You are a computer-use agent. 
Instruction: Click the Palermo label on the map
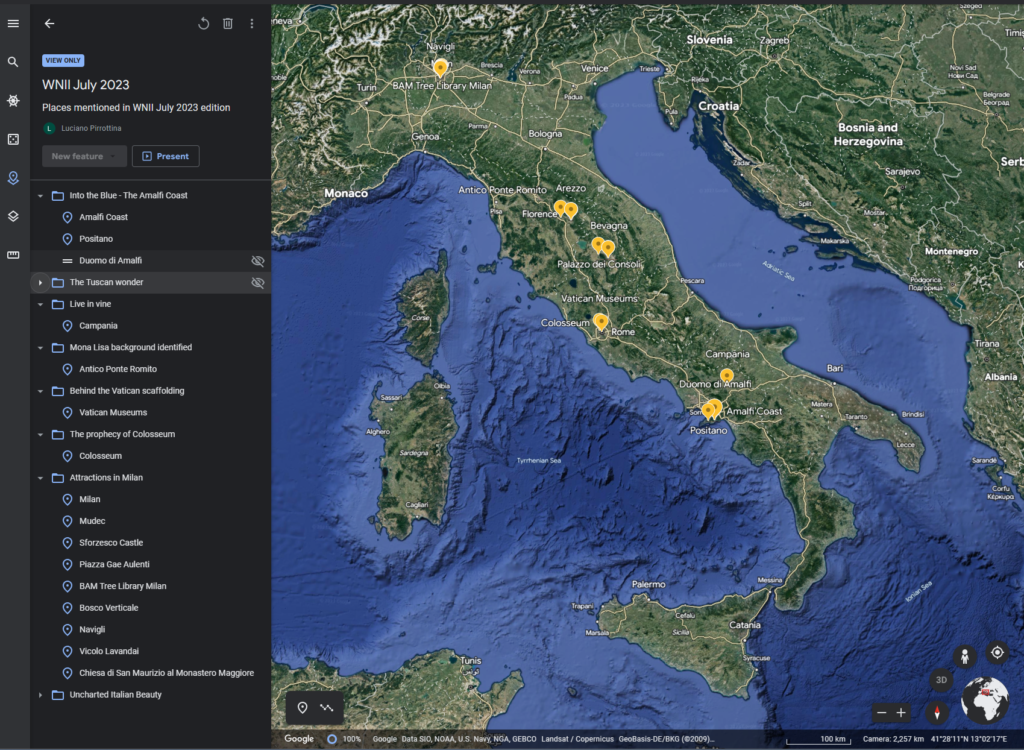click(x=648, y=585)
